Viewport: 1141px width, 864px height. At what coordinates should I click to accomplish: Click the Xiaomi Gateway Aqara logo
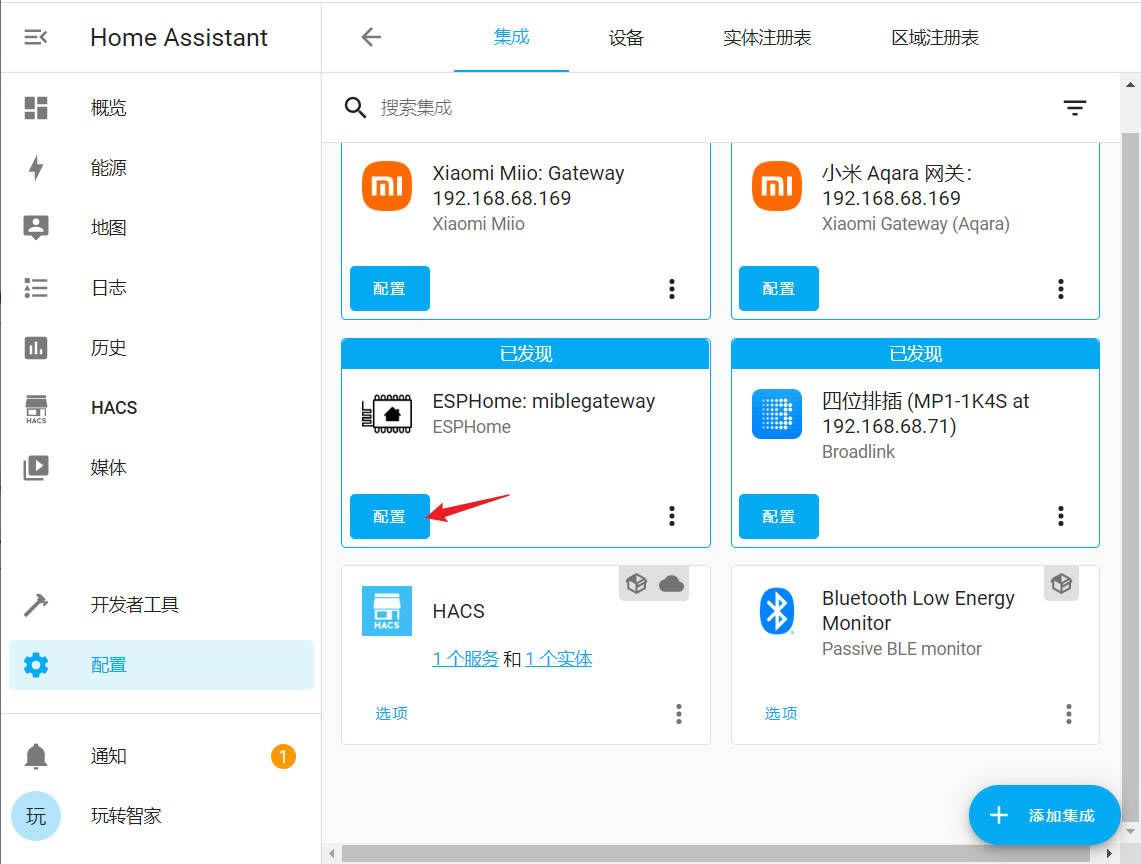(776, 186)
